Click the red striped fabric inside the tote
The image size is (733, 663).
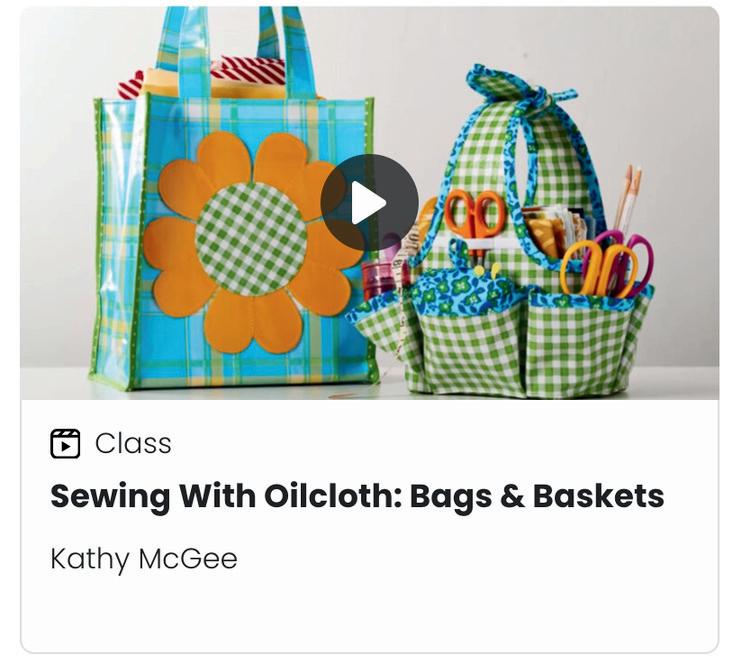pos(252,71)
